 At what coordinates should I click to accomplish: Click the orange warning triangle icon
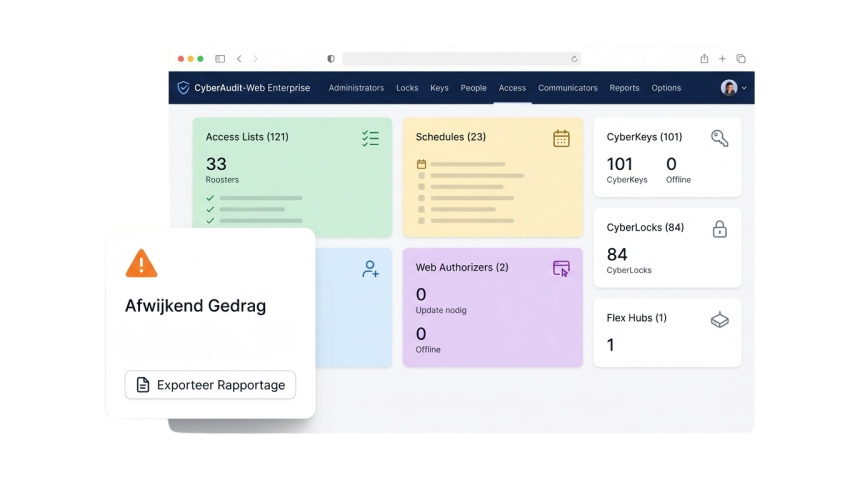click(141, 263)
